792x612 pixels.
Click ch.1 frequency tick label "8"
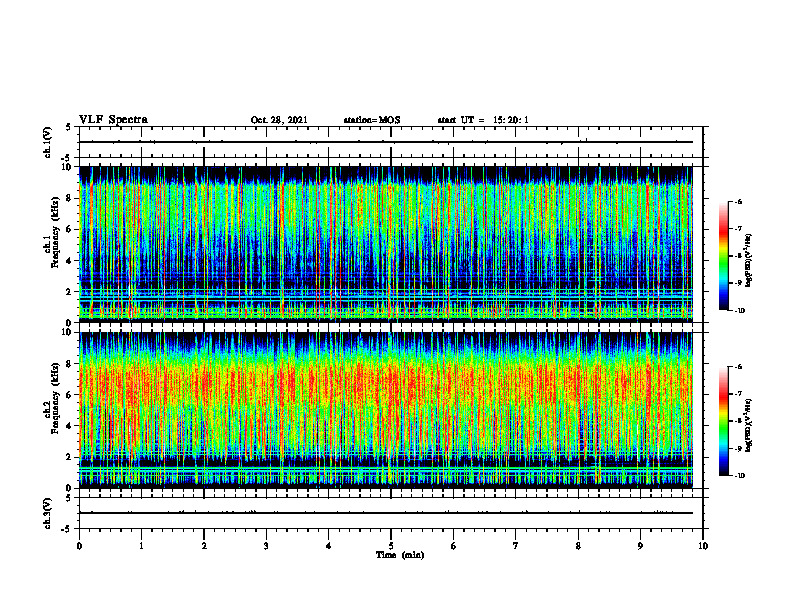pyautogui.click(x=69, y=198)
